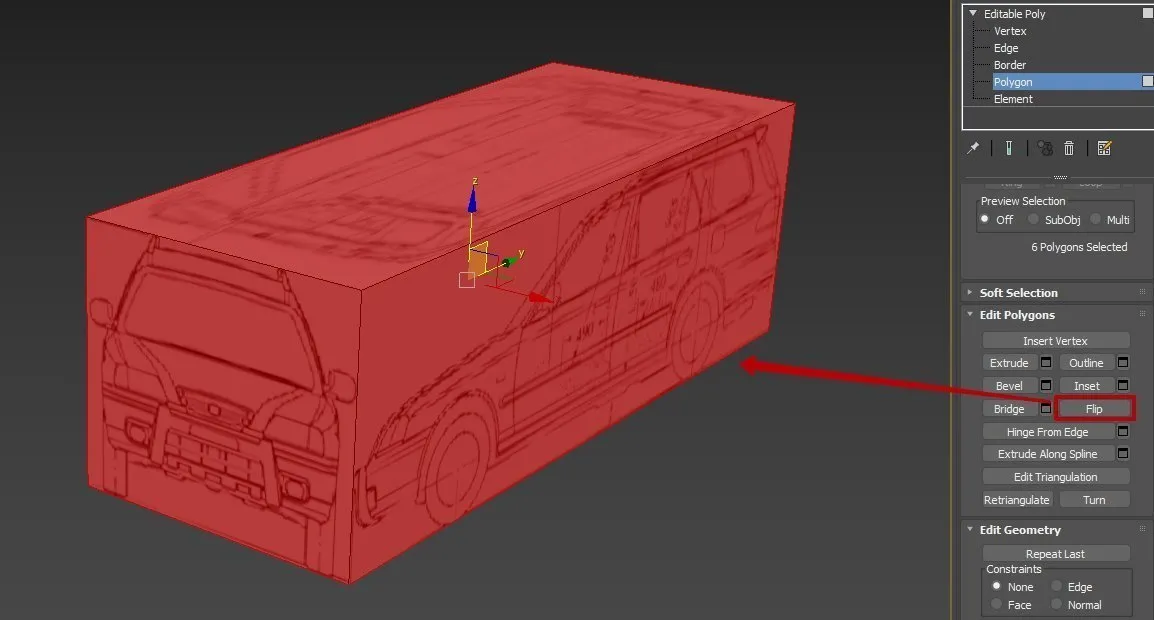Collapse the Editable Poly tree arrow

click(972, 14)
